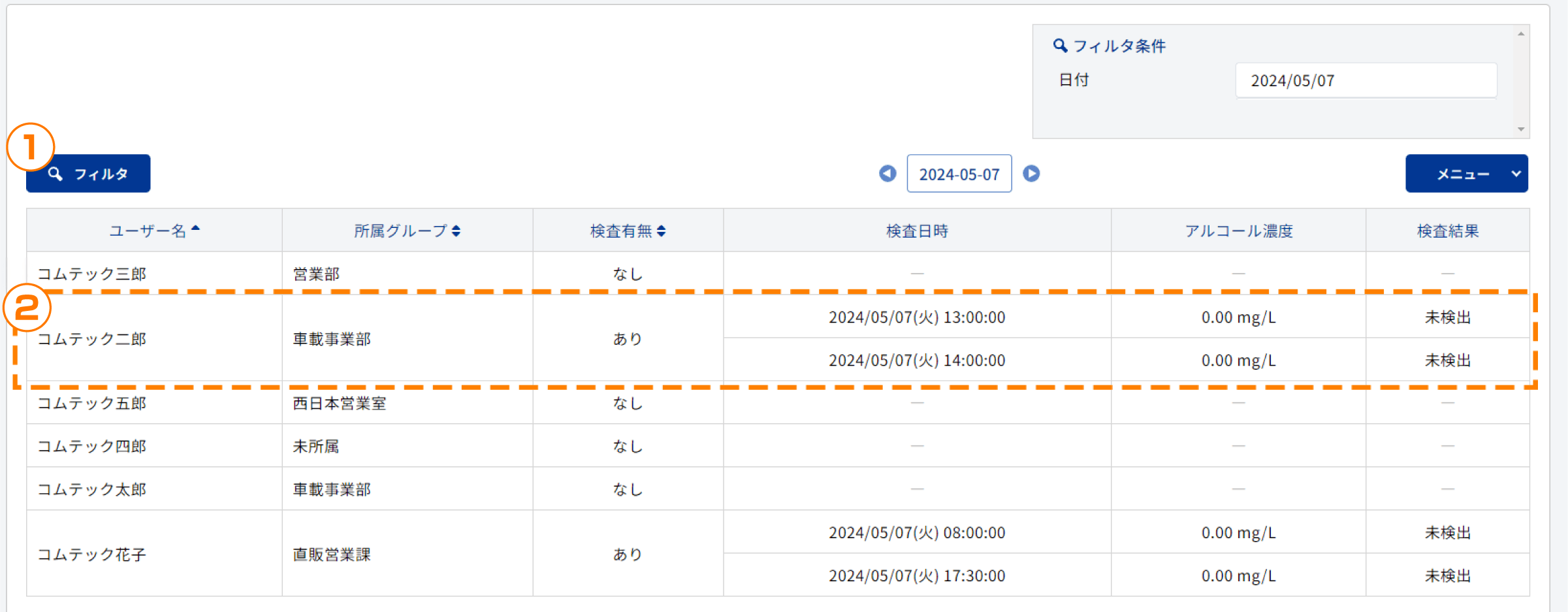Click test time 2024/05/07(火) 08:00:00
This screenshot has width=1568, height=612.
click(x=917, y=532)
